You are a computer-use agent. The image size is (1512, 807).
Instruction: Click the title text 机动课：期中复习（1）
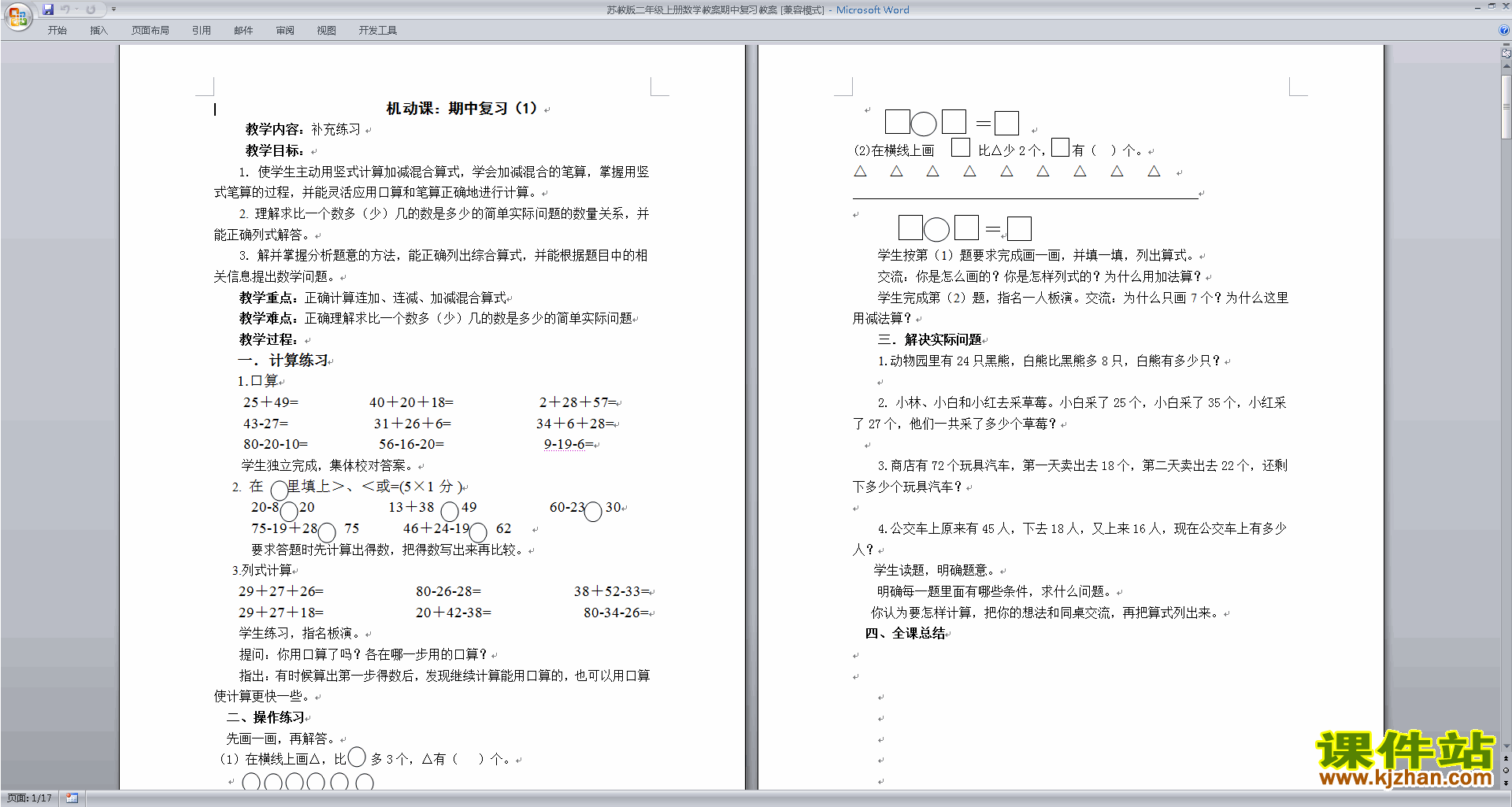(462, 109)
